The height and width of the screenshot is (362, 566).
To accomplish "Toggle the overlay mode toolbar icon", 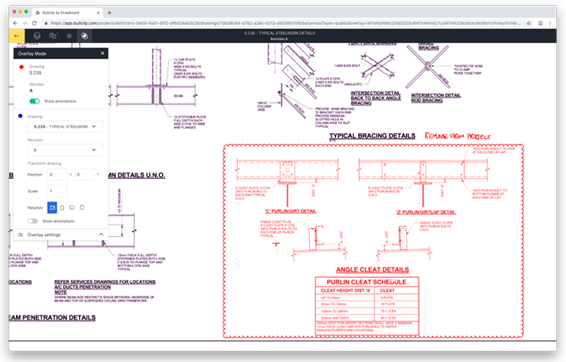I will click(x=84, y=36).
